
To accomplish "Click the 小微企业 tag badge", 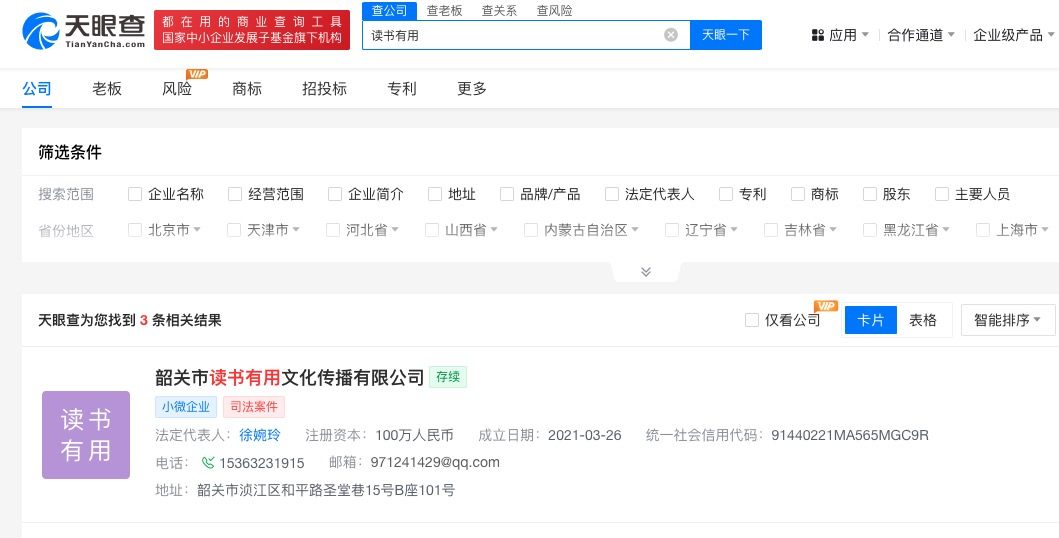I will [186, 407].
